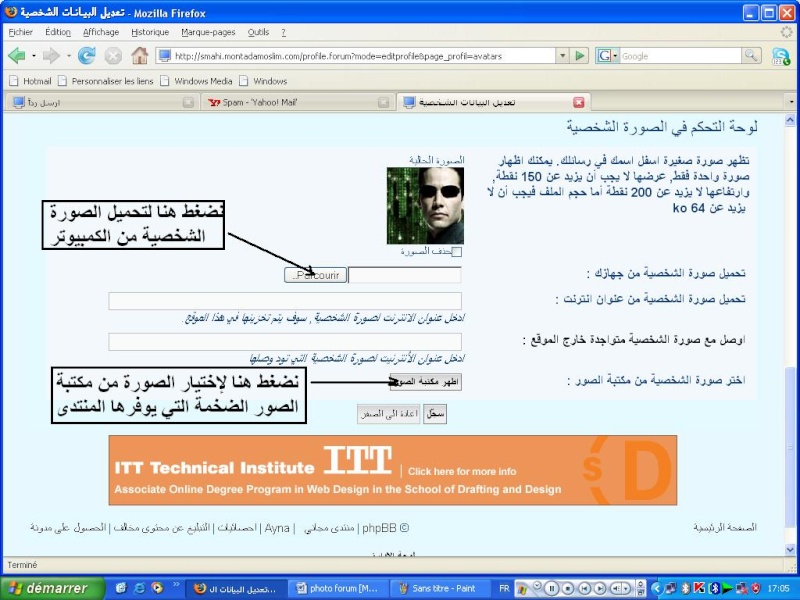Open the Affichage menu
This screenshot has height=600, width=800.
[x=101, y=32]
